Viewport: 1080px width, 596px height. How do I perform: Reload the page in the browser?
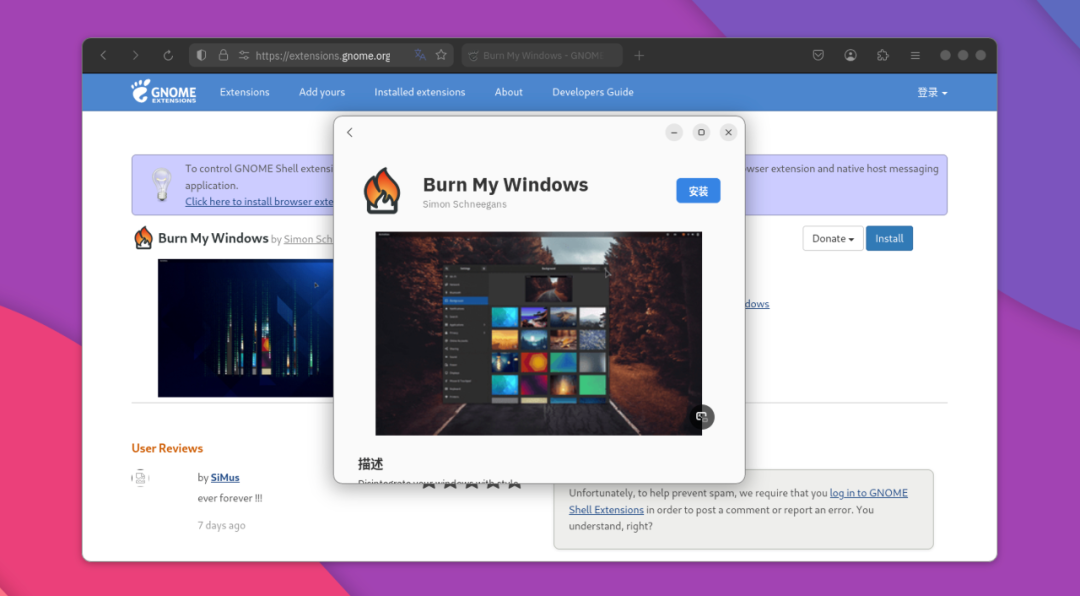pyautogui.click(x=168, y=55)
